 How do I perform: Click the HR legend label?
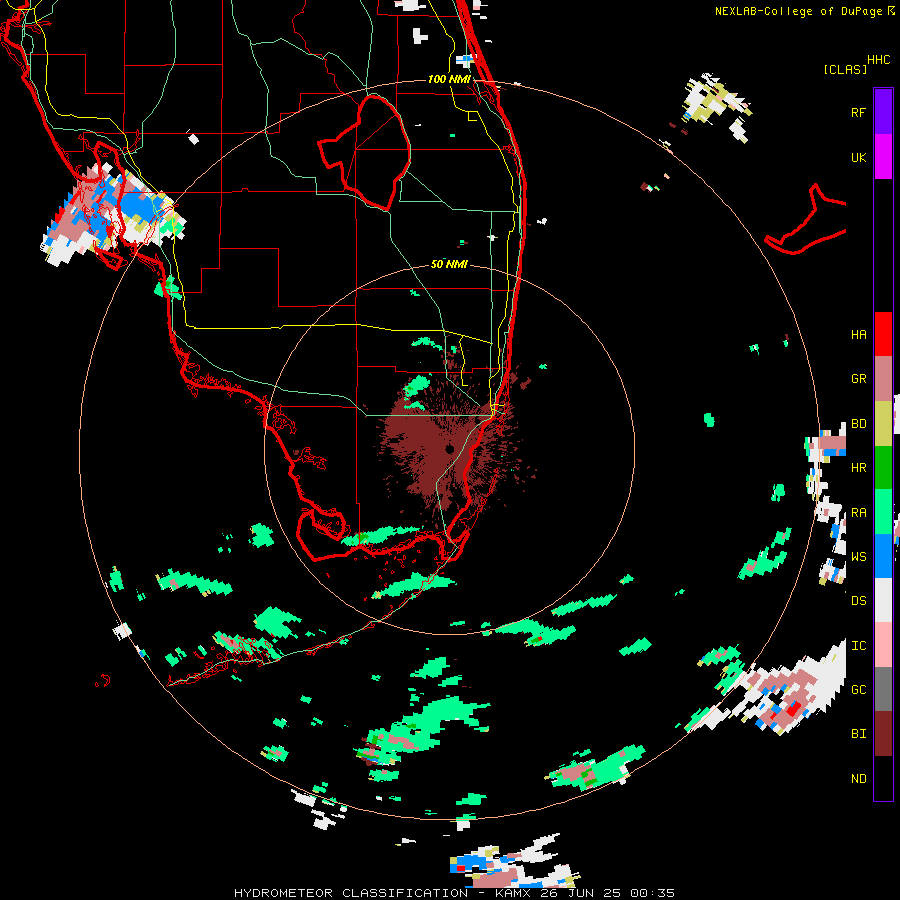858,468
